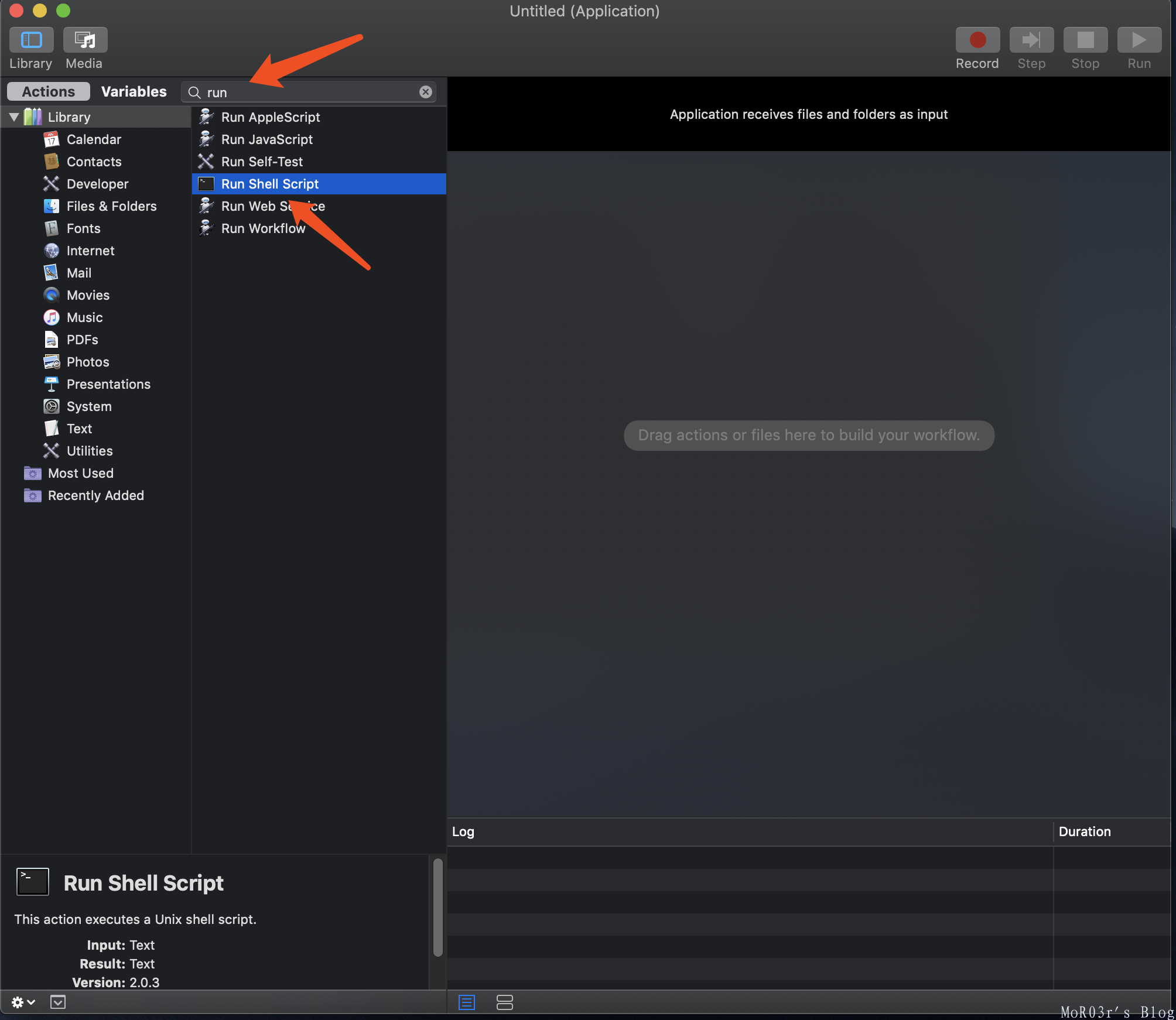Click the description panel scrollbar

(x=438, y=908)
